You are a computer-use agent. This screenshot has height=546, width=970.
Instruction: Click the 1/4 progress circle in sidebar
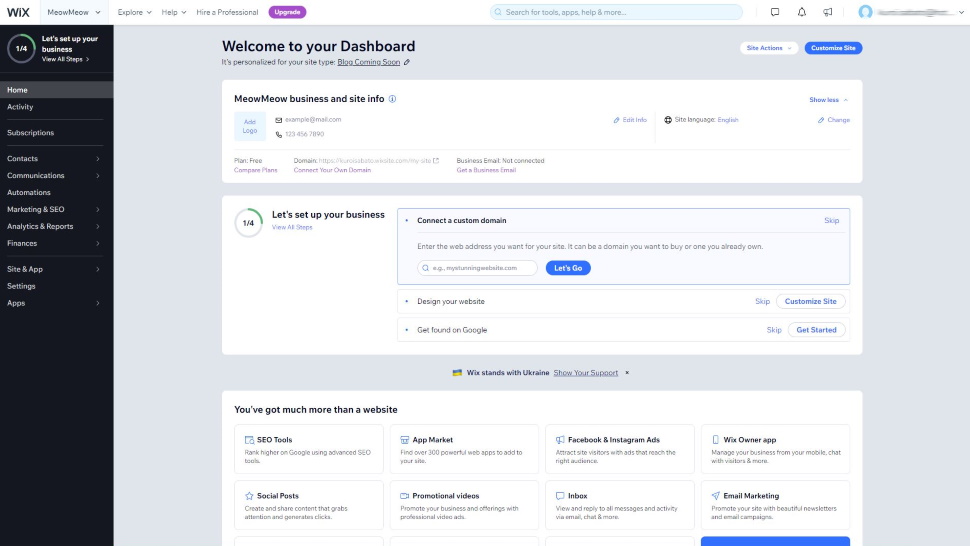21,48
